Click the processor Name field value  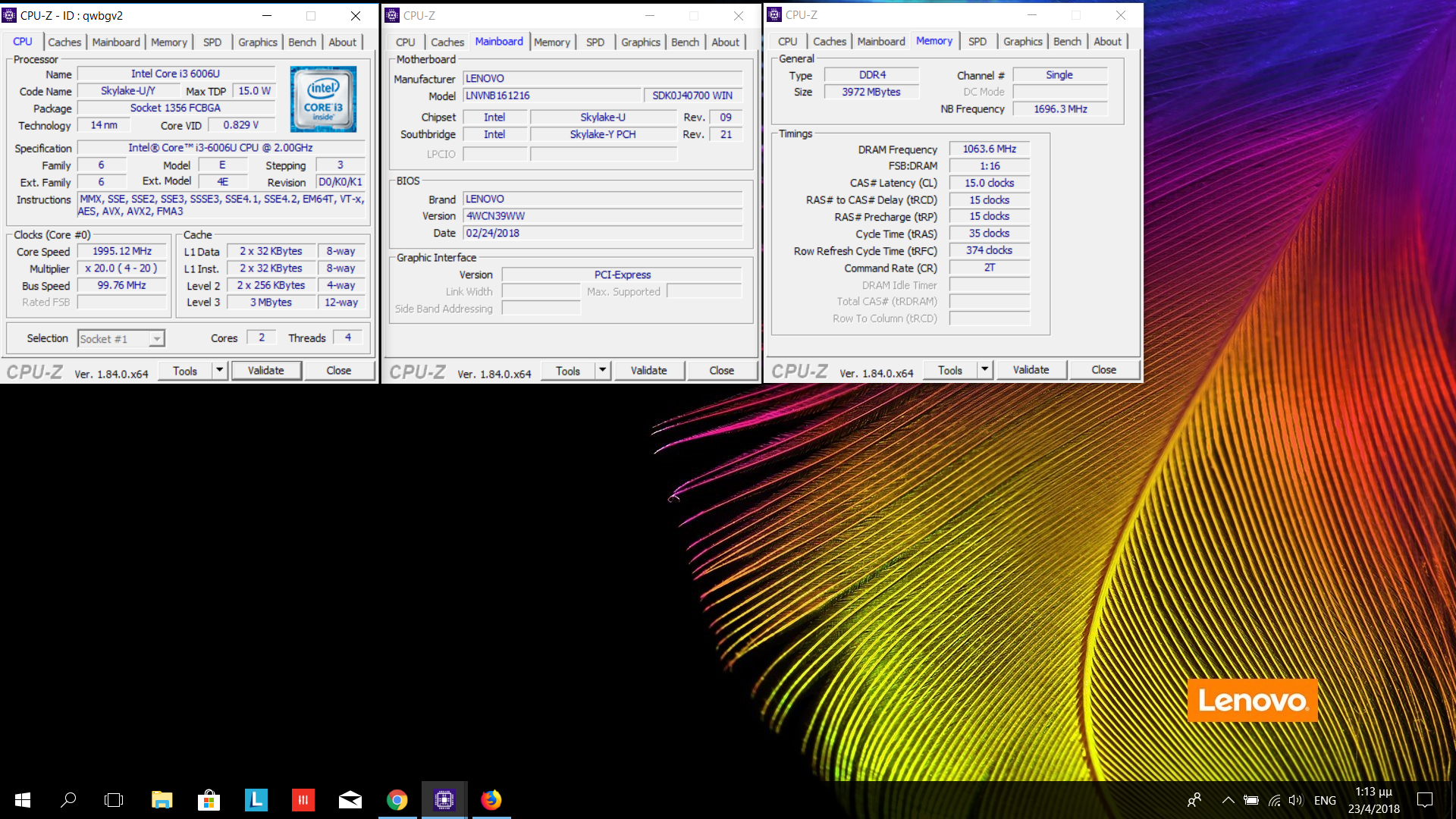click(x=176, y=74)
